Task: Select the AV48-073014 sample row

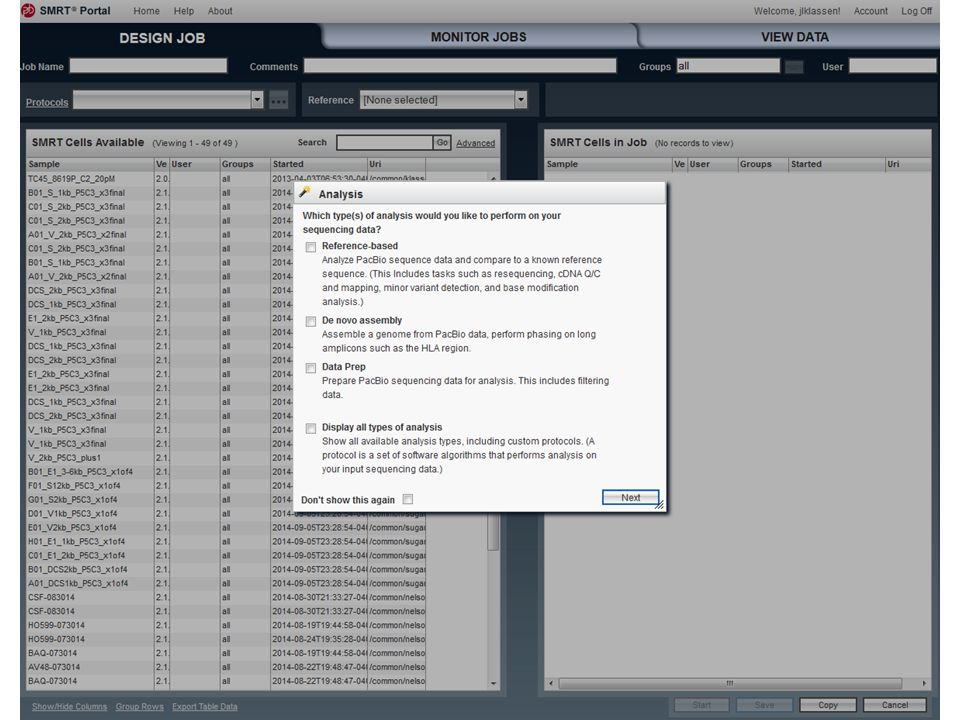Action: [227, 667]
